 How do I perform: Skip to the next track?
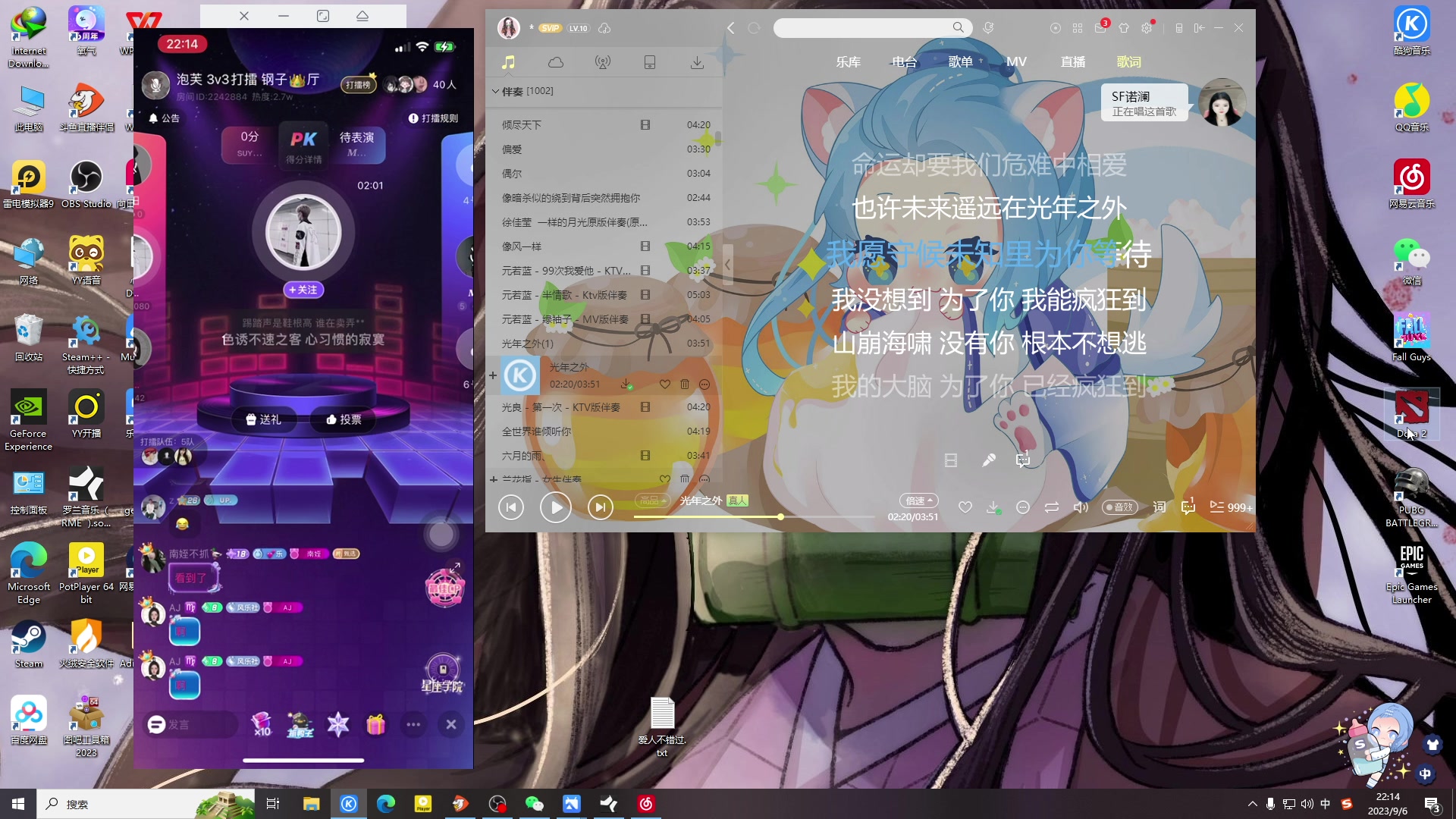click(600, 507)
